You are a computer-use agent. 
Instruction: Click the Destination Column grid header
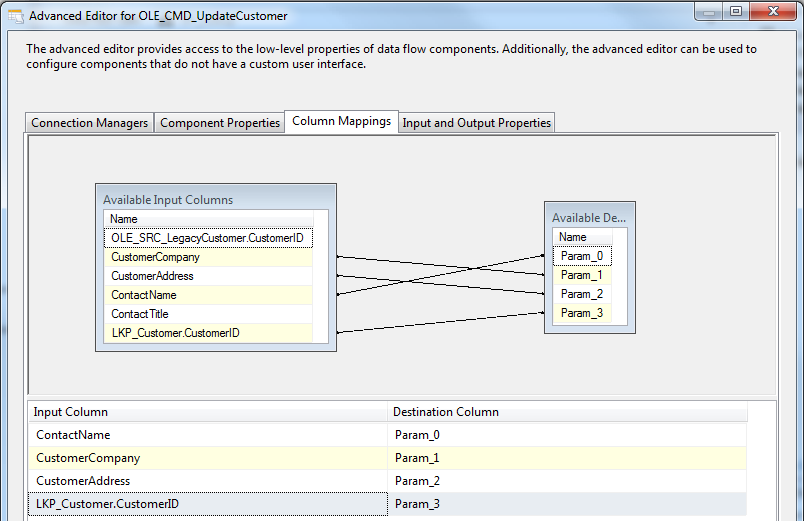568,412
